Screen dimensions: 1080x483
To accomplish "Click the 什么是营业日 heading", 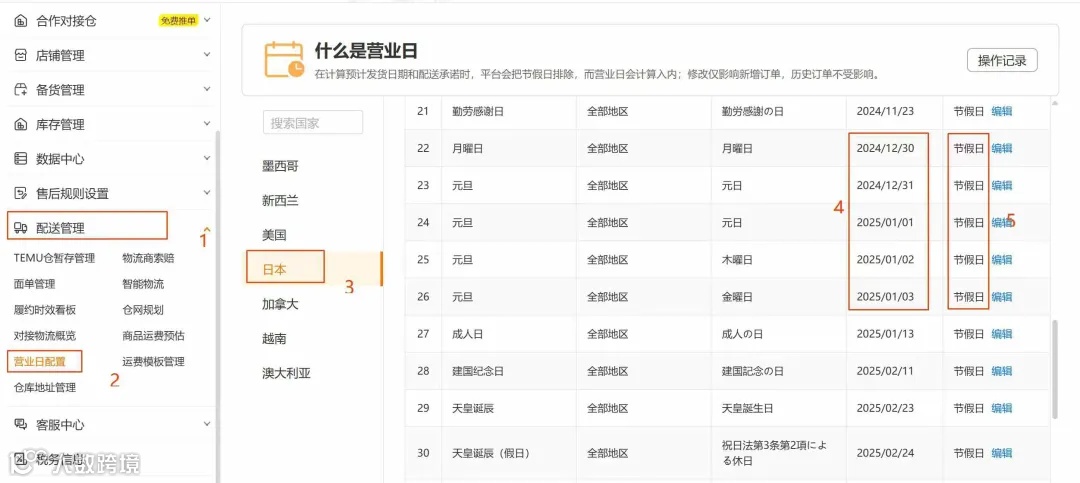I will (x=366, y=50).
